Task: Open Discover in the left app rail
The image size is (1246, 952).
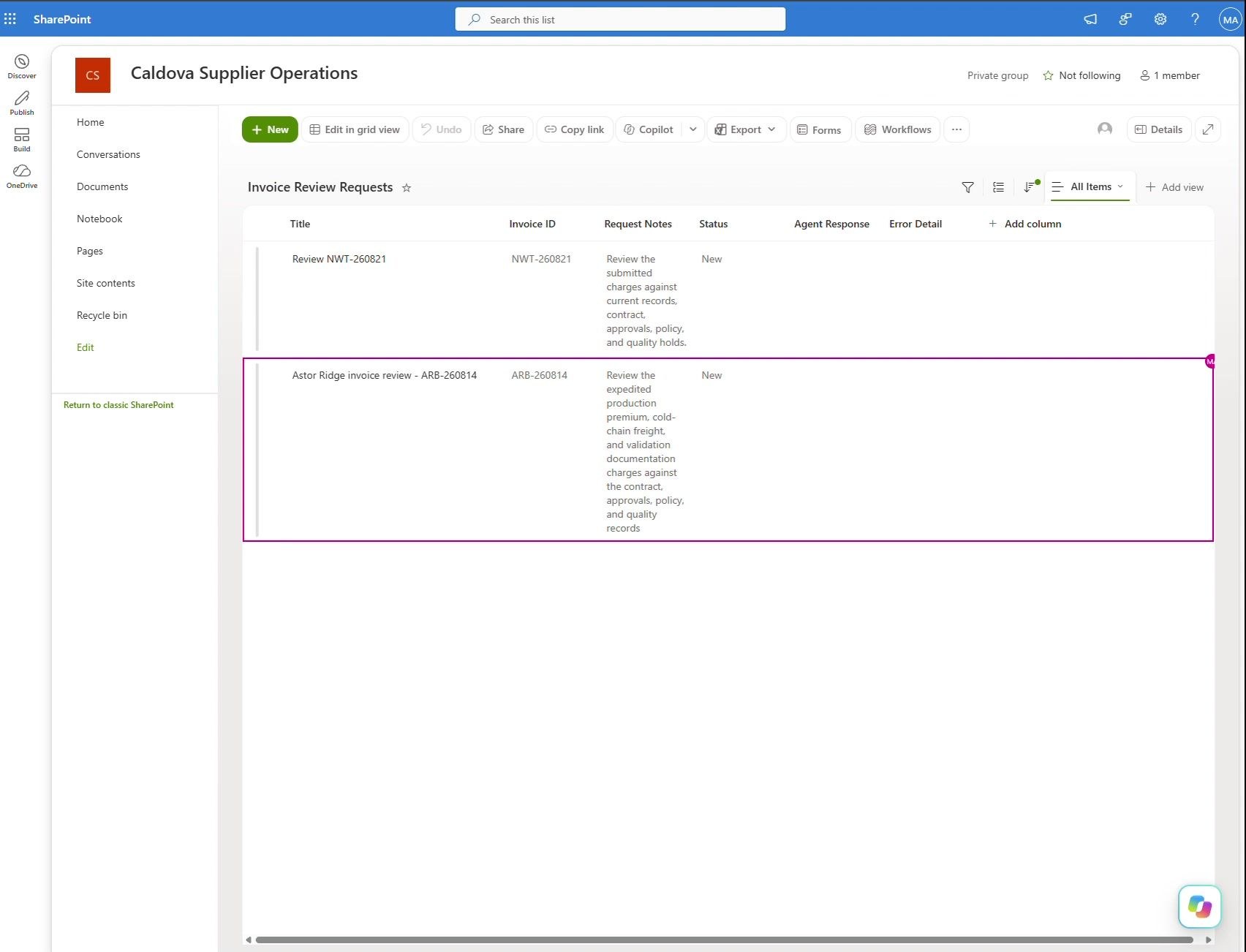Action: tap(22, 66)
